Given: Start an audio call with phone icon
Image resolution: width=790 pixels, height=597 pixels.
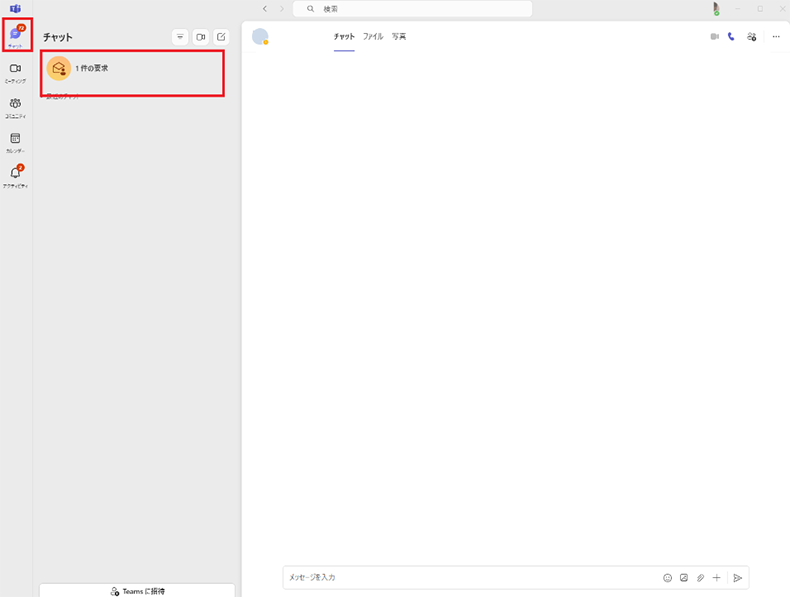Looking at the screenshot, I should [731, 37].
